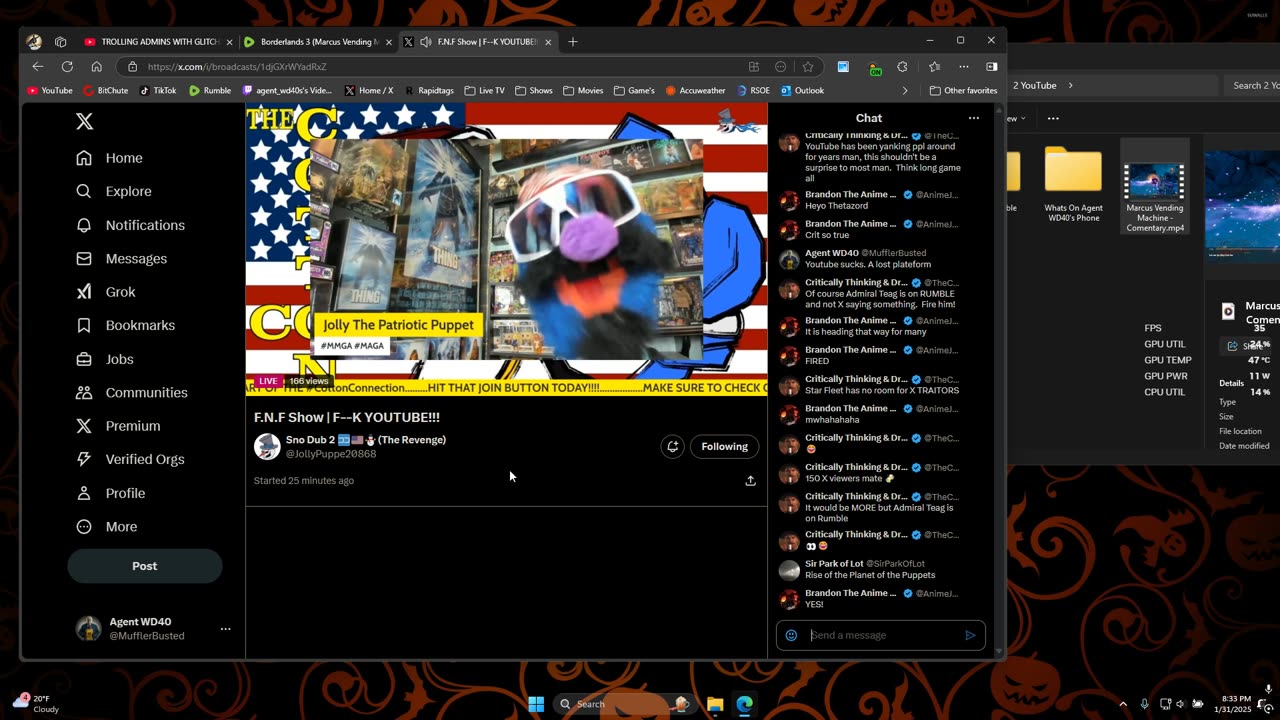Expand Live TV bookmarks folder

(485, 90)
